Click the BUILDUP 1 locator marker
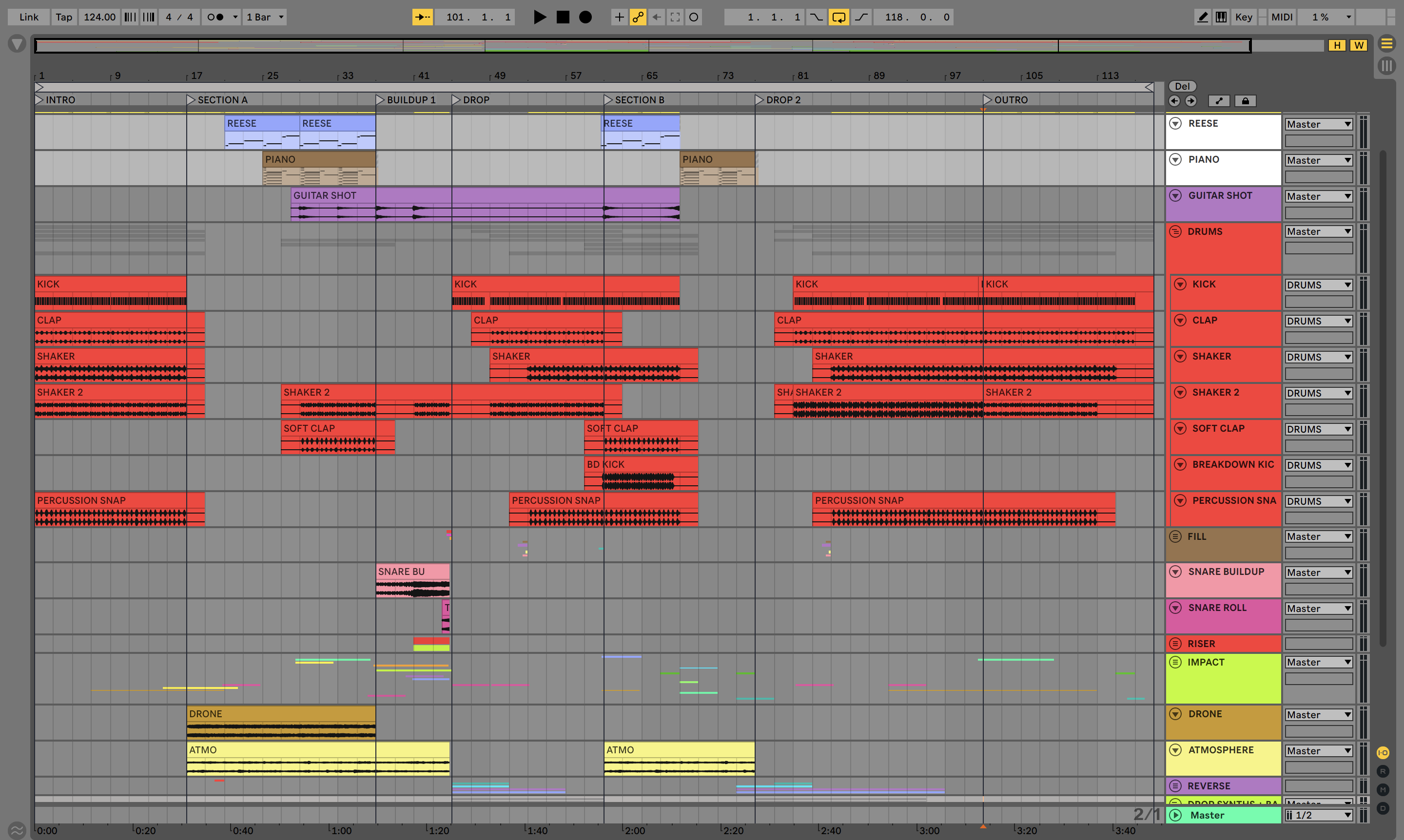Screen dimensions: 1404x840 pos(380,99)
